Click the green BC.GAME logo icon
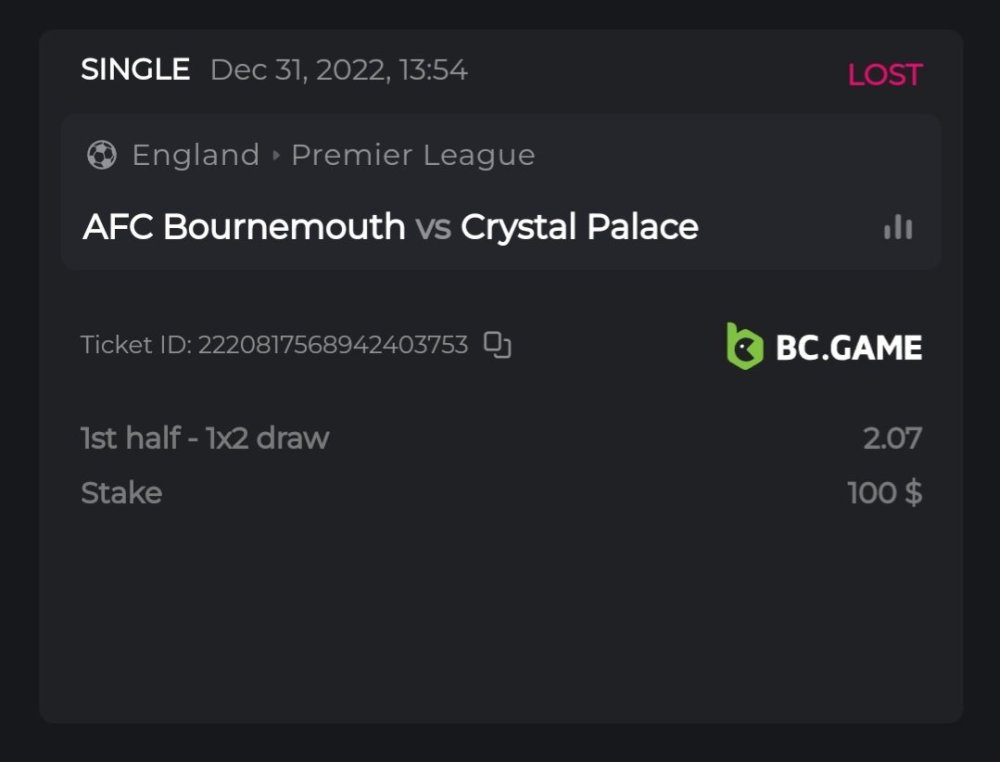Image resolution: width=1000 pixels, height=762 pixels. click(744, 346)
